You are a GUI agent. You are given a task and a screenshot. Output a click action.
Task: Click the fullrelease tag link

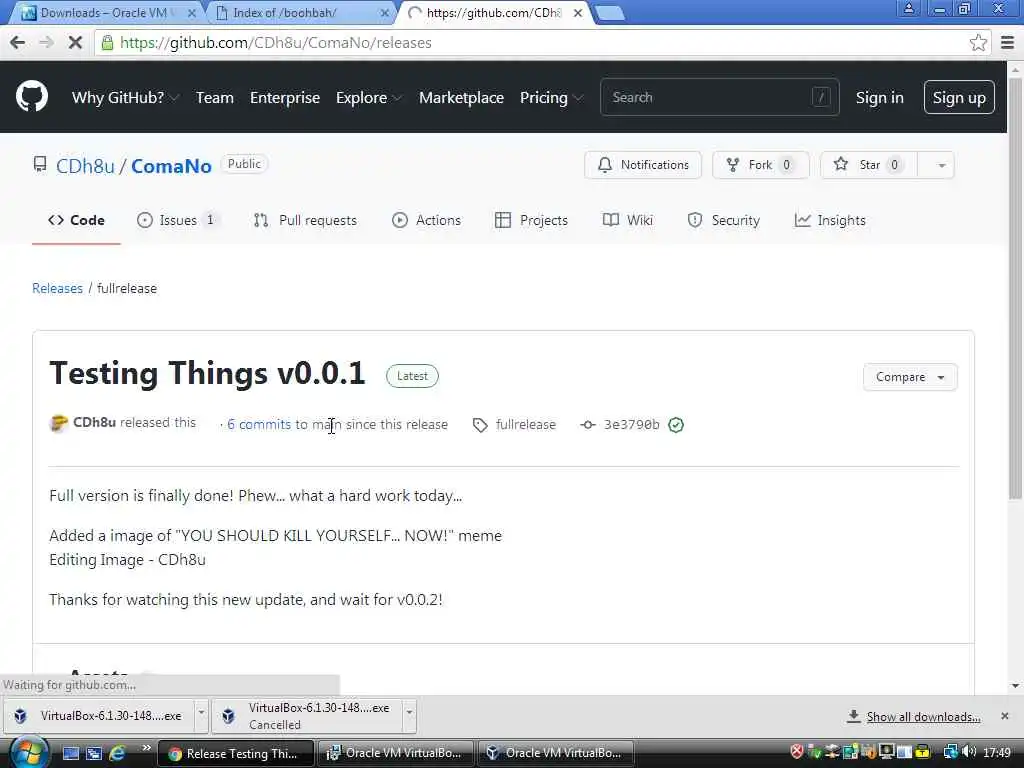(525, 424)
